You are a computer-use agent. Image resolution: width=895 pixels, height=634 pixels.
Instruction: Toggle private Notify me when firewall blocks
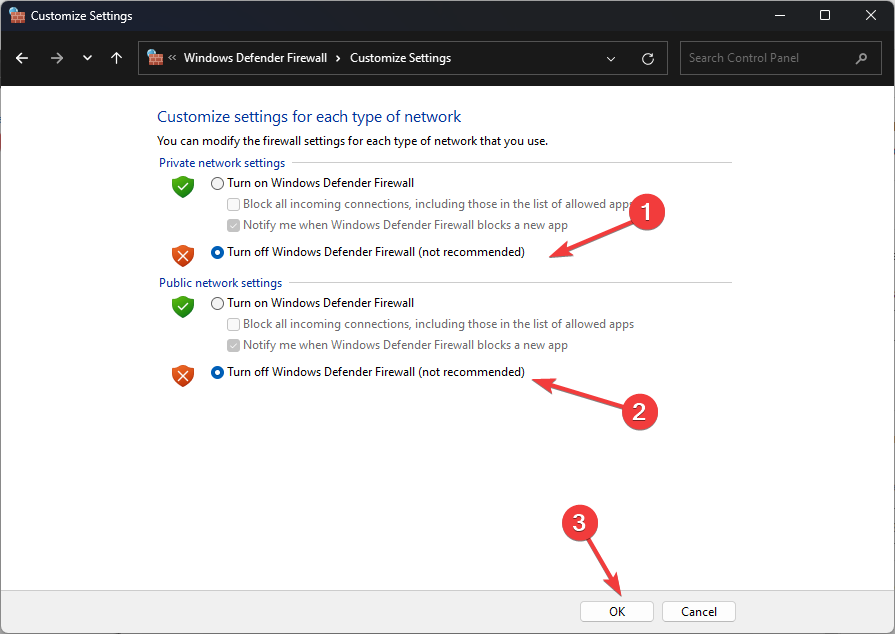pos(233,225)
